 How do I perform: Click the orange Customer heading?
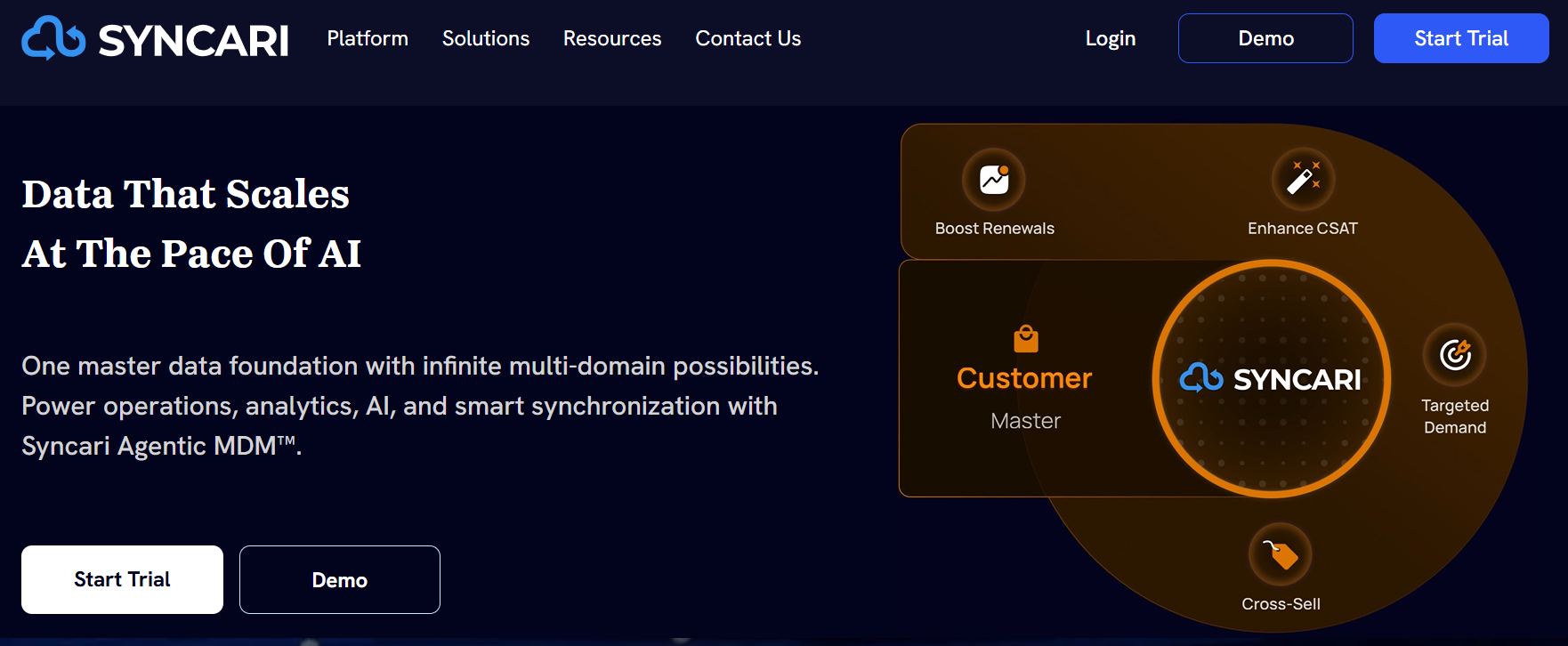[x=1024, y=378]
